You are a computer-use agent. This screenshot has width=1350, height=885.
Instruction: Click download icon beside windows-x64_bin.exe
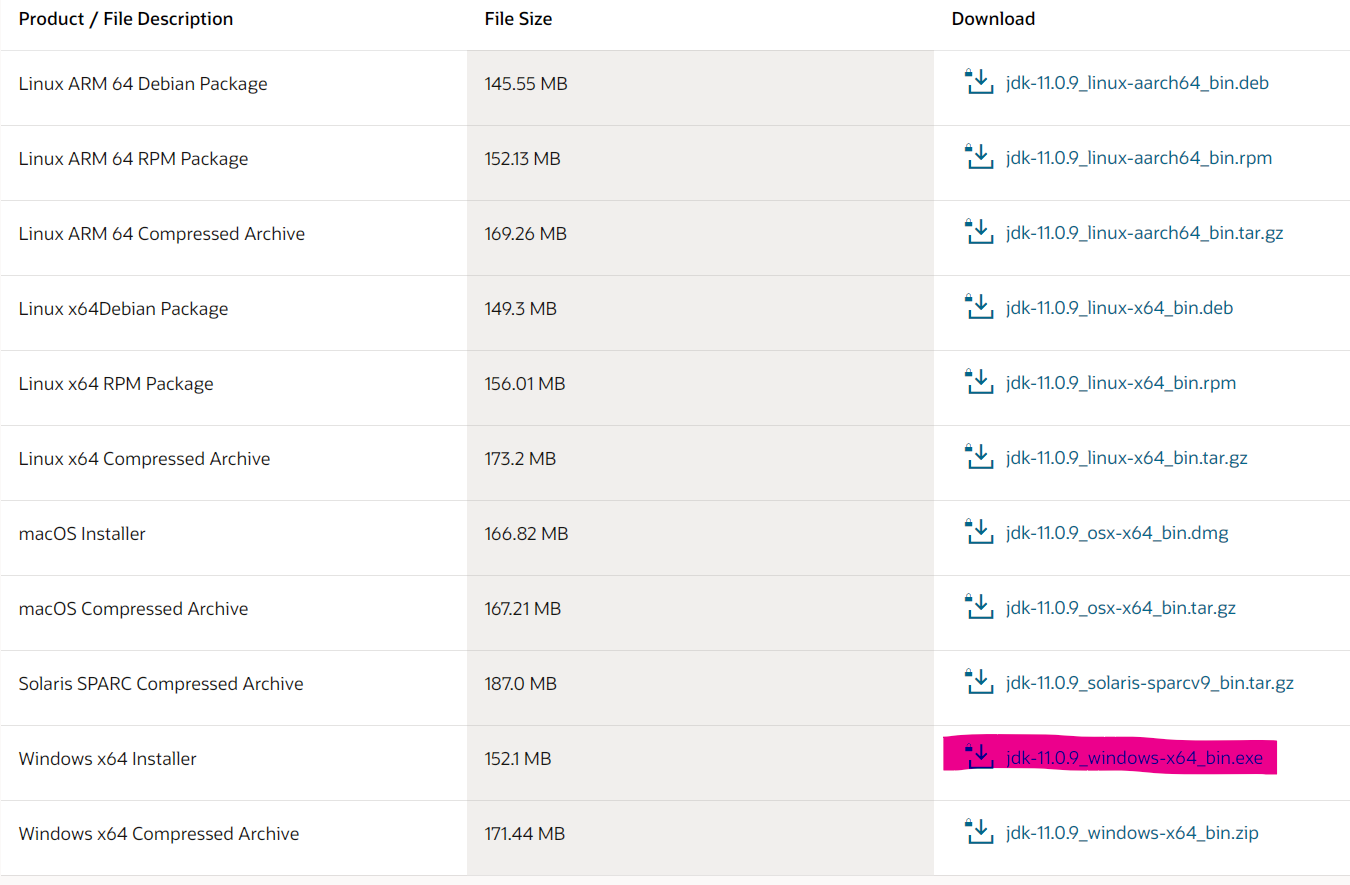978,756
